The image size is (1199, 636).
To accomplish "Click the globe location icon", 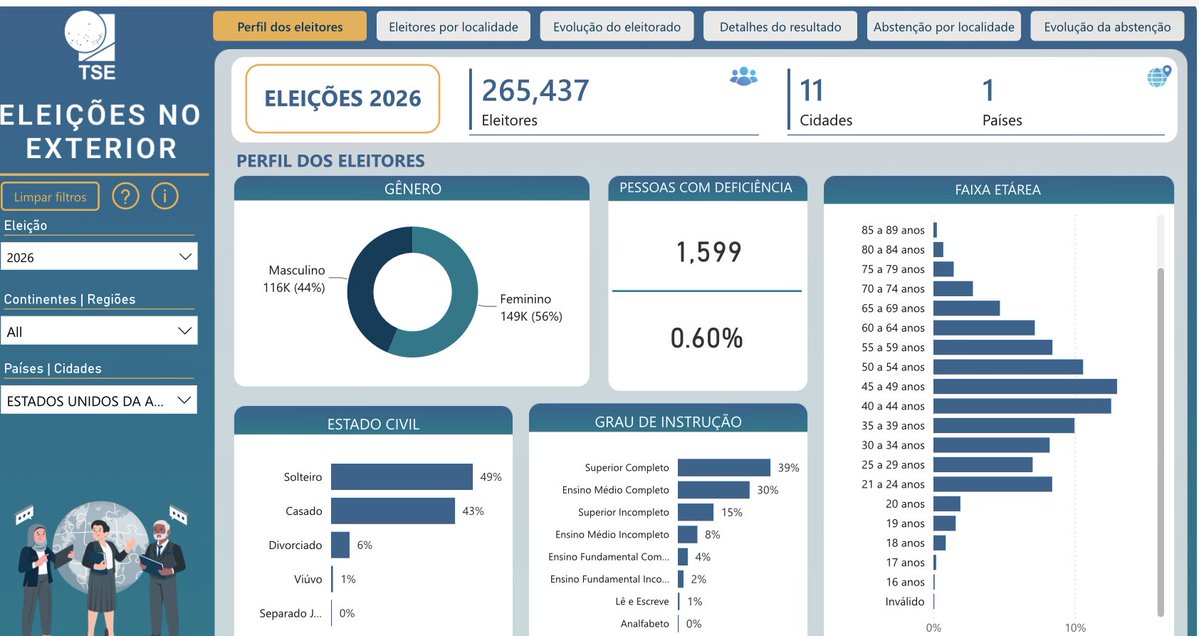I will tap(1158, 76).
